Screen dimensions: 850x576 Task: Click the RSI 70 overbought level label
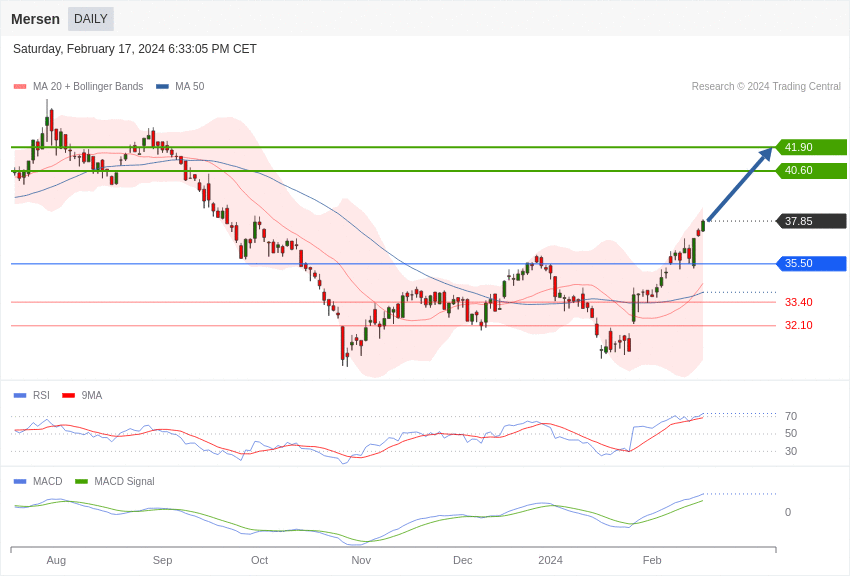click(x=791, y=417)
